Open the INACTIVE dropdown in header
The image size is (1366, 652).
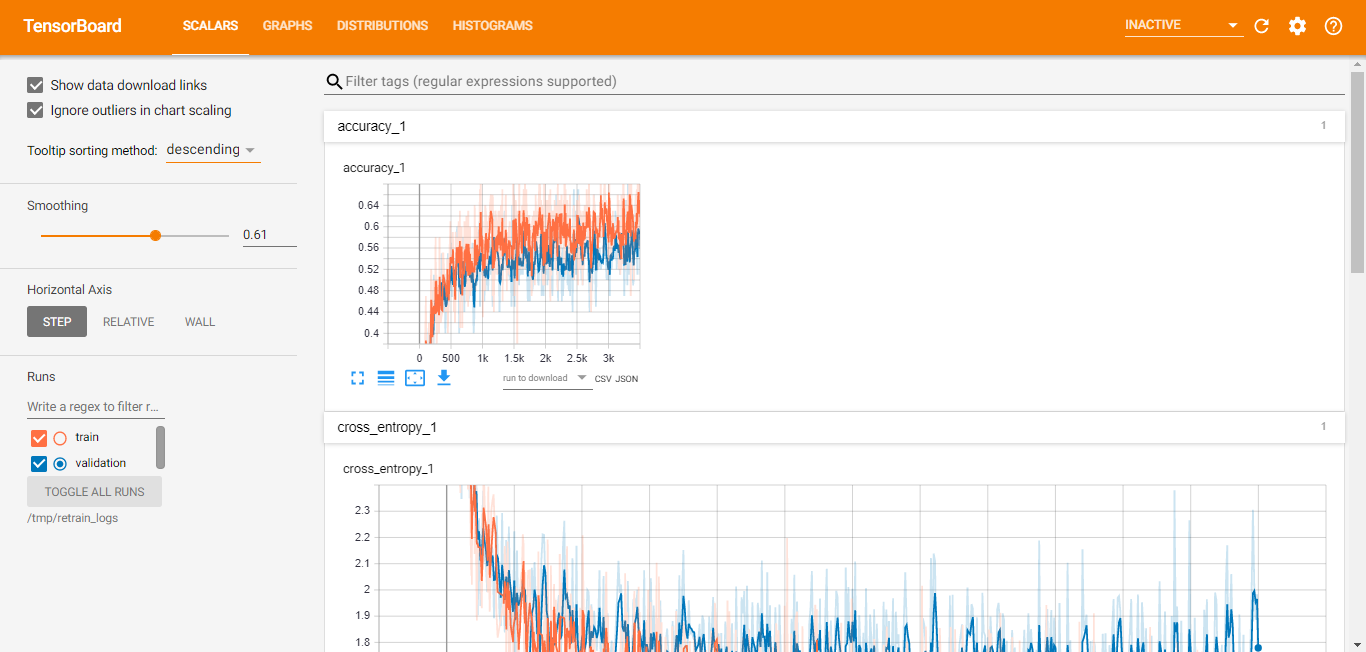(x=1184, y=25)
